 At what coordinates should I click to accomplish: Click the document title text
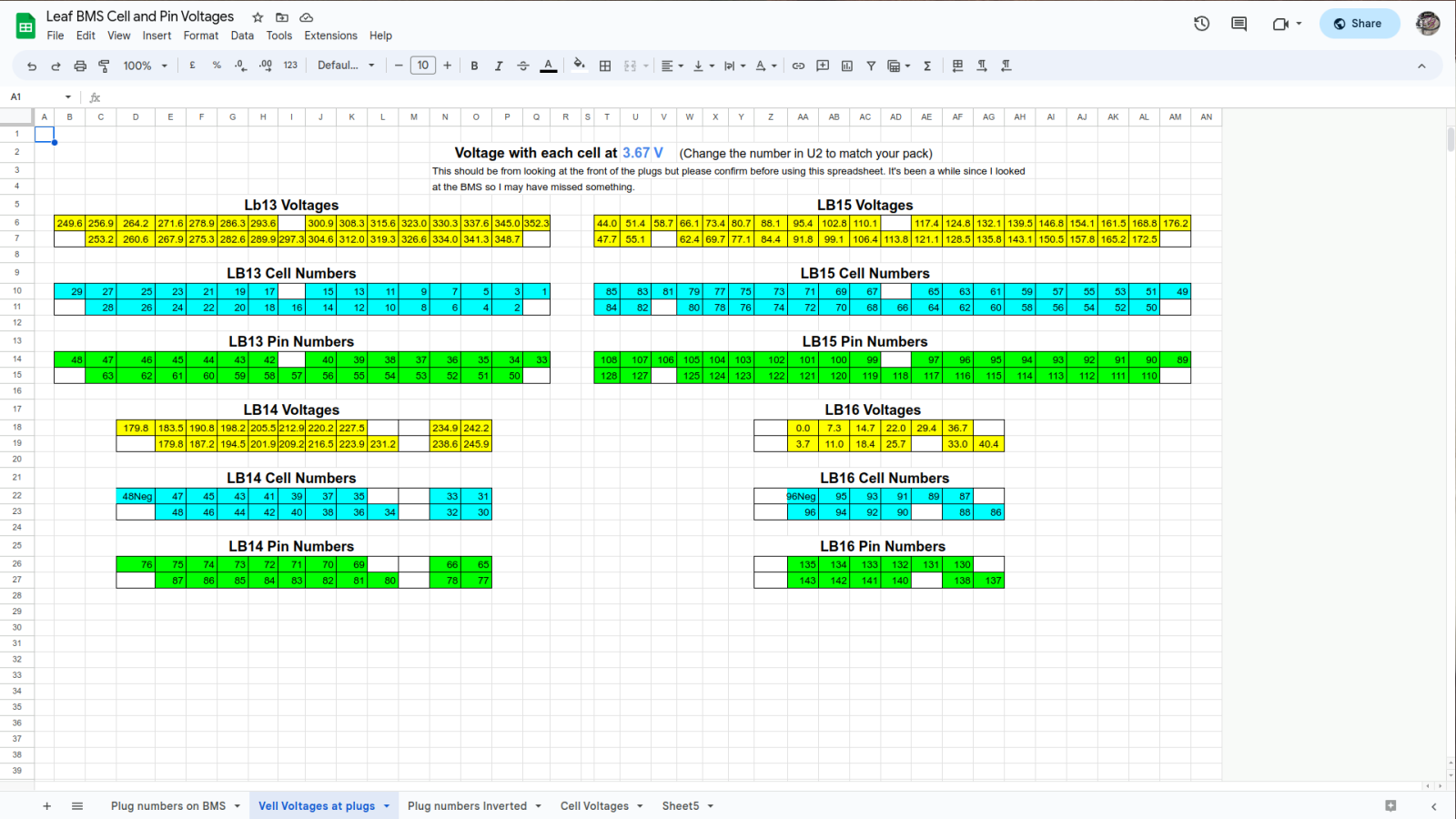(140, 16)
